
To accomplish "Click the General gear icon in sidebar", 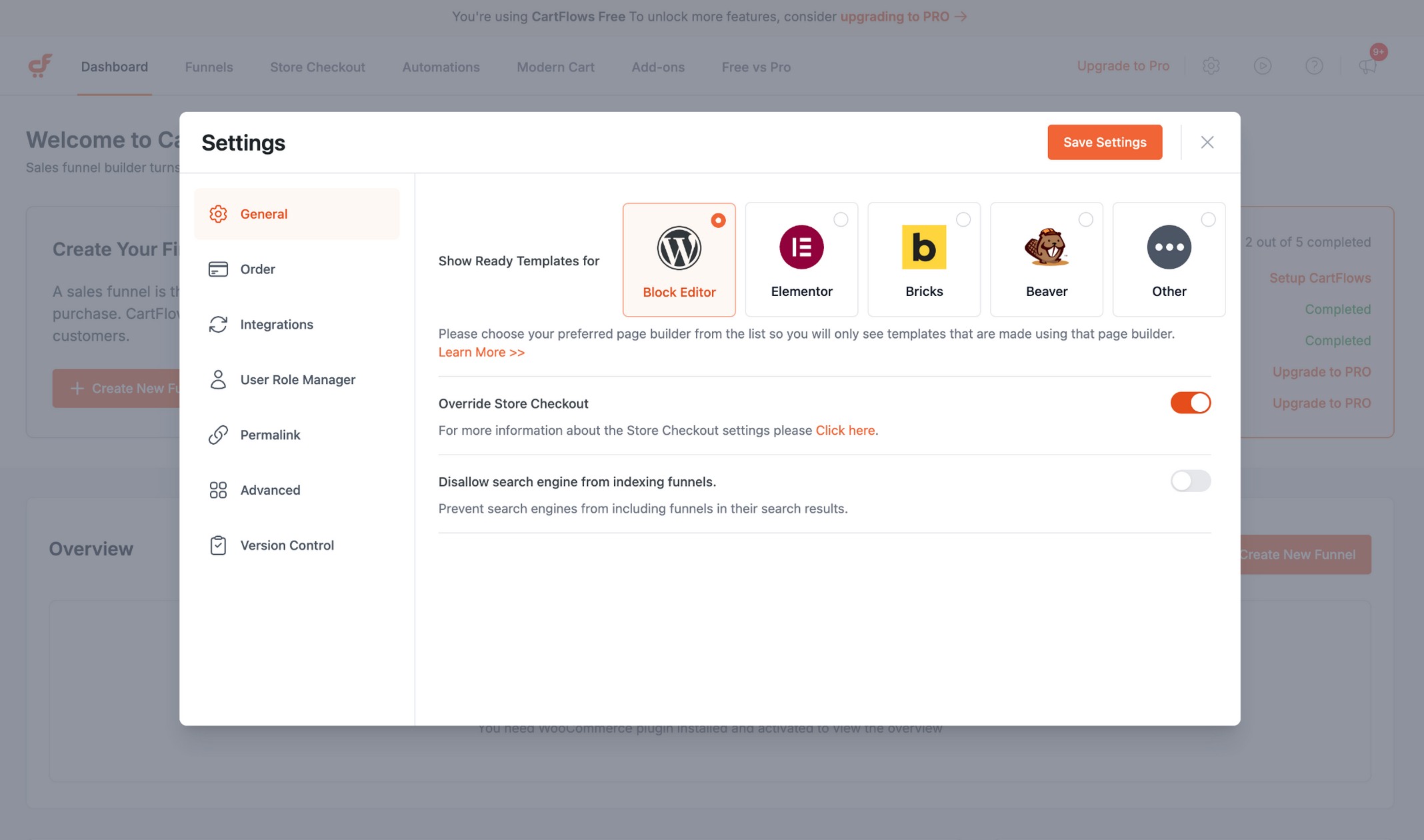I will click(218, 214).
